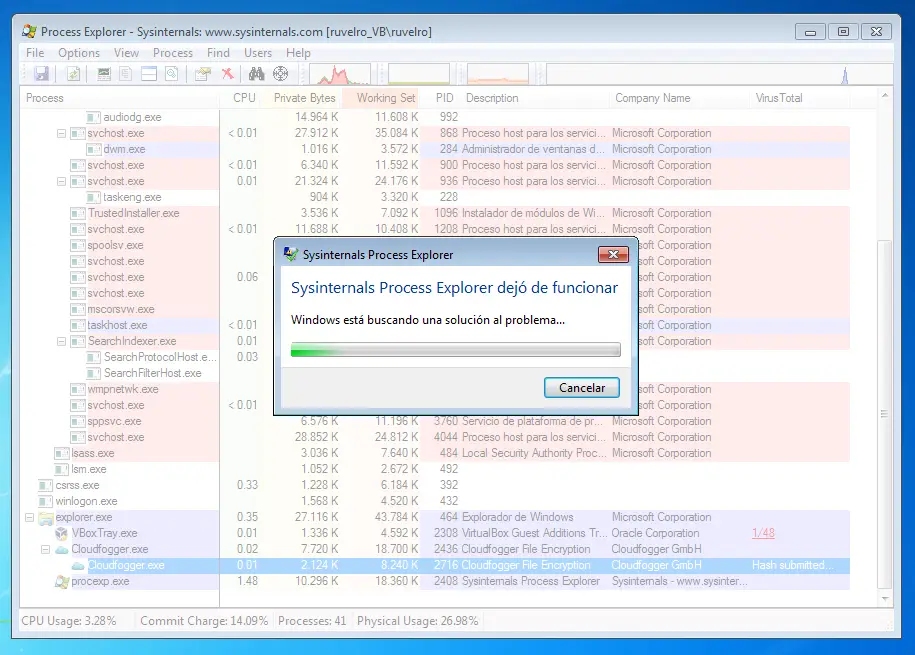Click Cancelar in the crash dialog
Screen dimensions: 915x655
coord(582,388)
